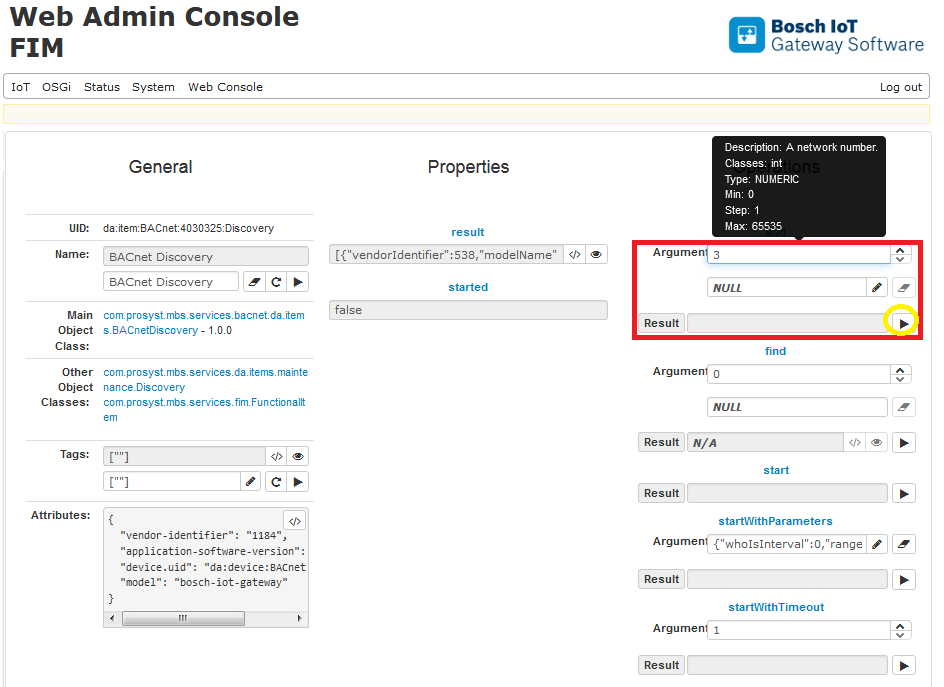The height and width of the screenshot is (687, 944).
Task: Show result property with eye icon
Action: click(x=596, y=255)
